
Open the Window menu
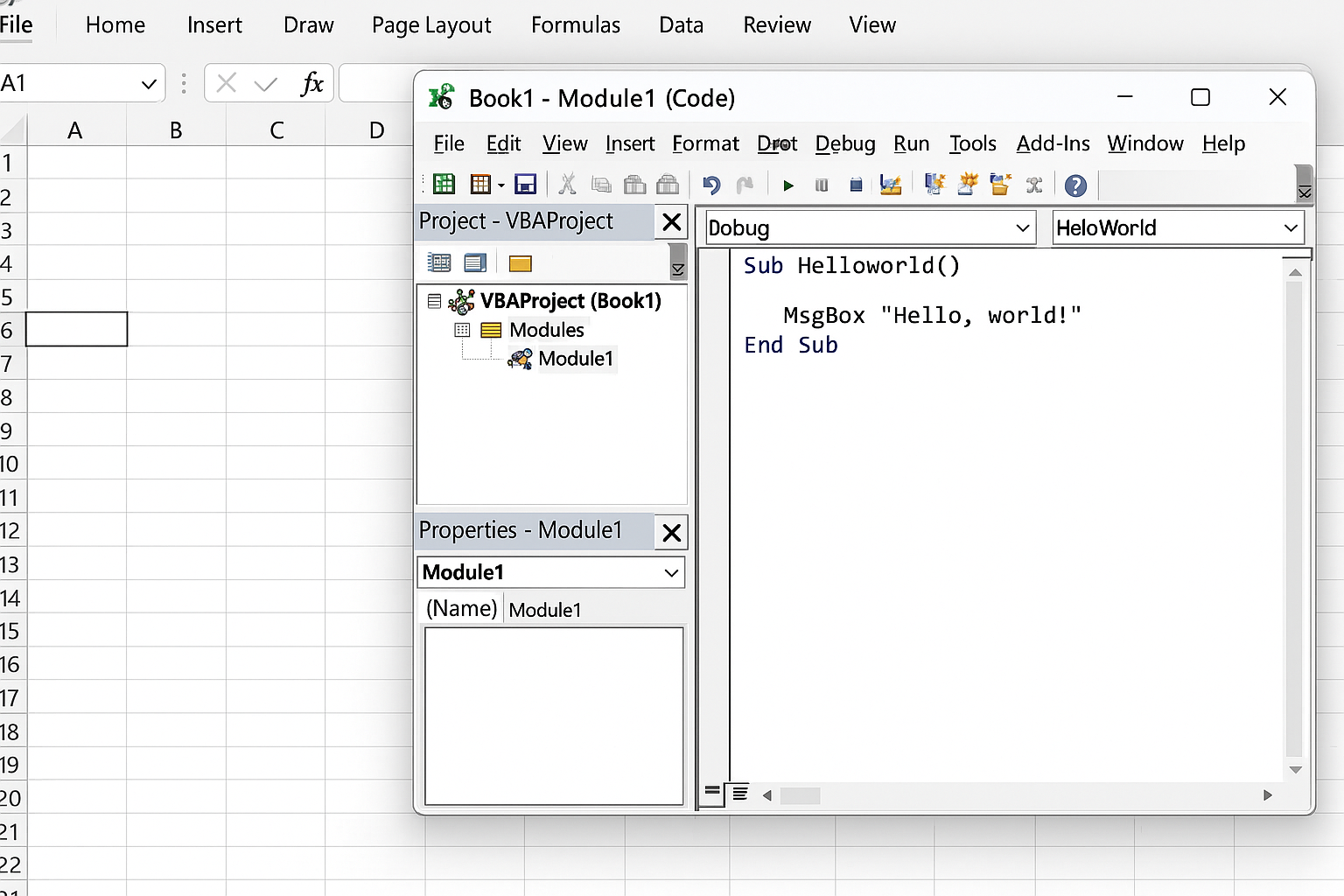click(x=1144, y=143)
